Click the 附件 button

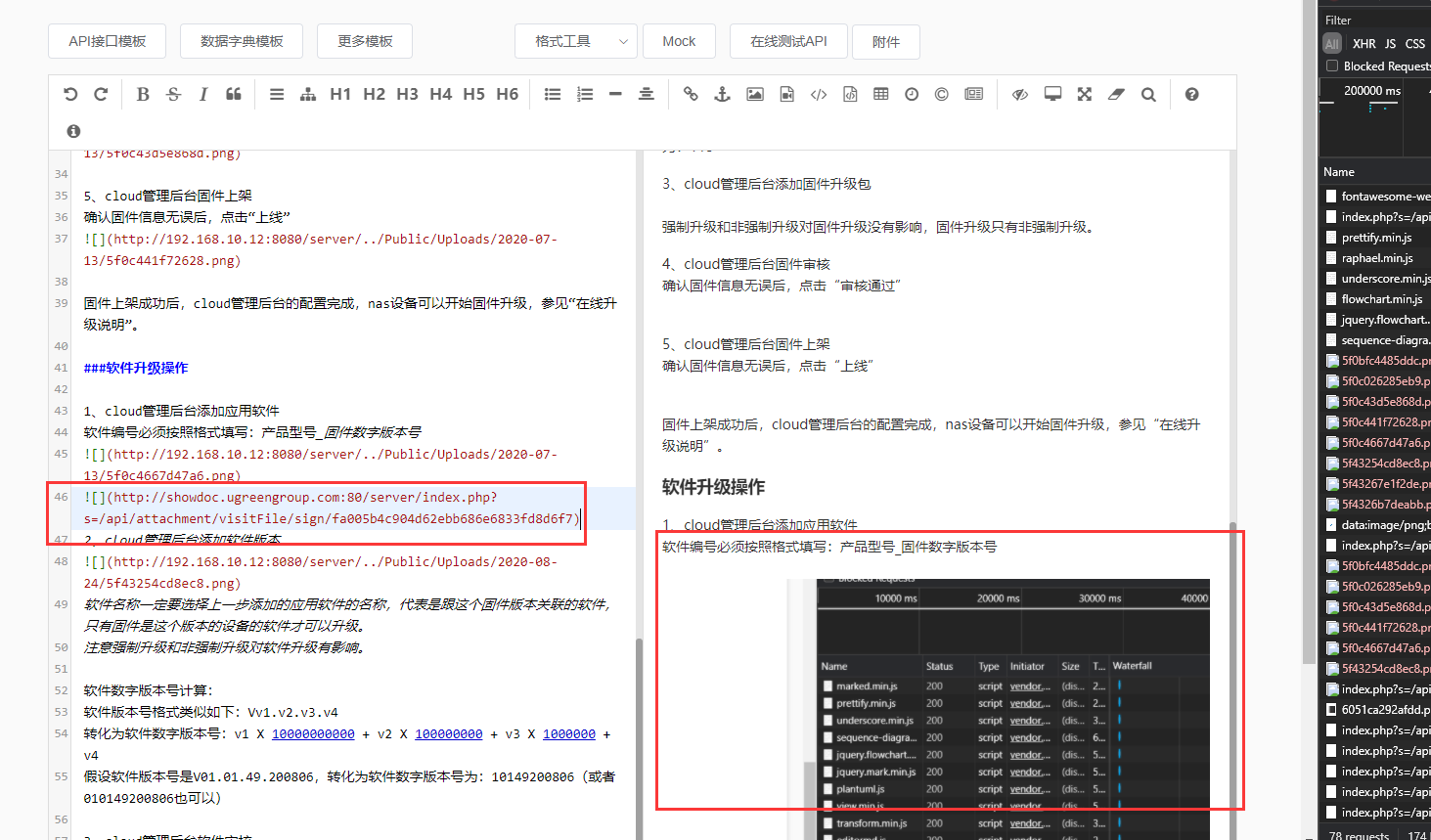[885, 42]
